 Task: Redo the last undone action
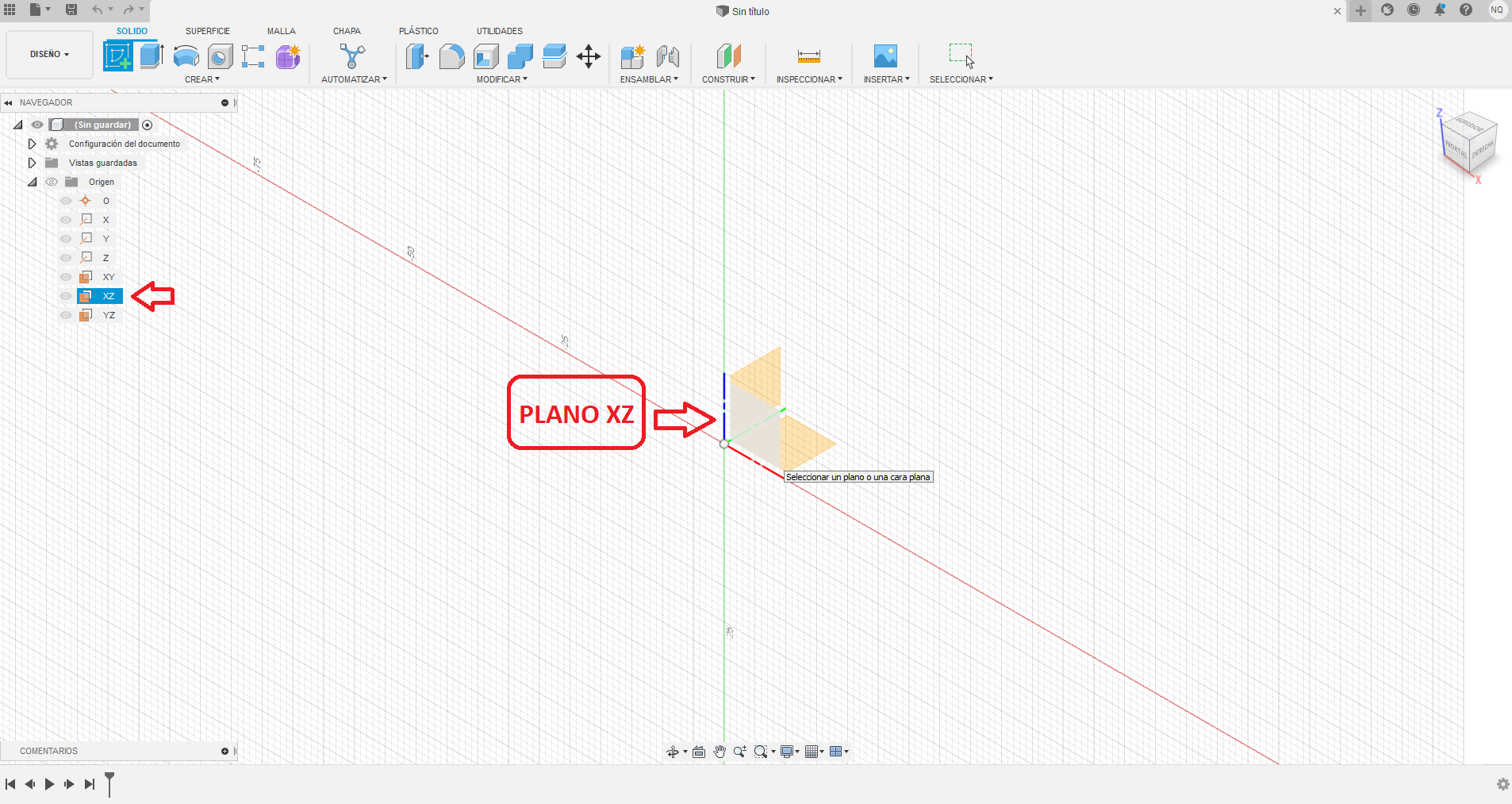(129, 10)
